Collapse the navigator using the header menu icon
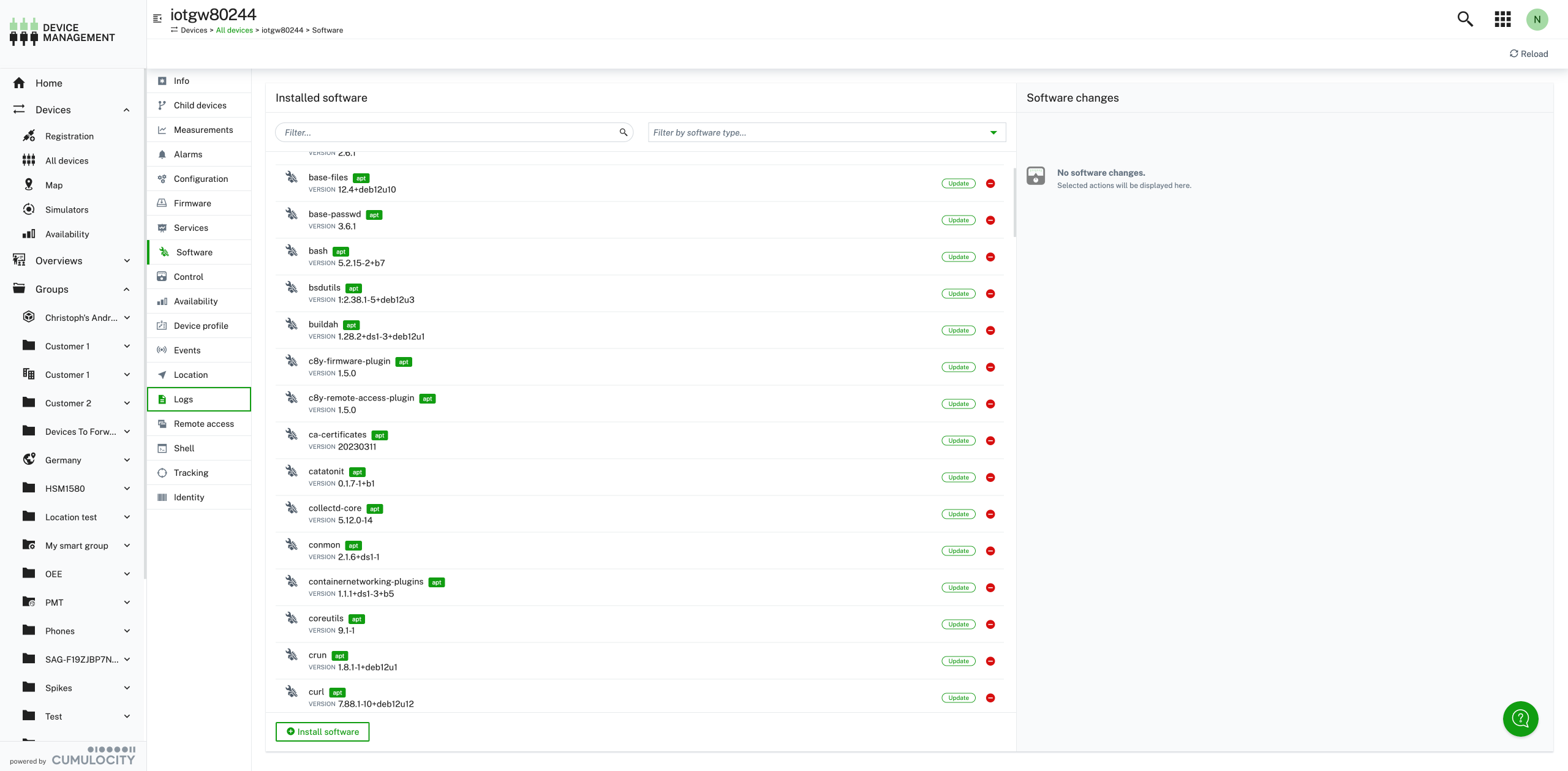 pyautogui.click(x=157, y=18)
